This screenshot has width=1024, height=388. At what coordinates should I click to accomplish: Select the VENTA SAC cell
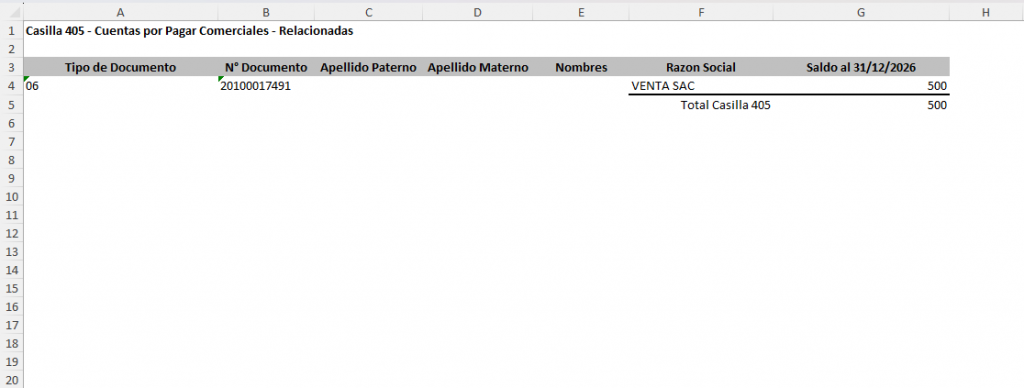(x=701, y=86)
